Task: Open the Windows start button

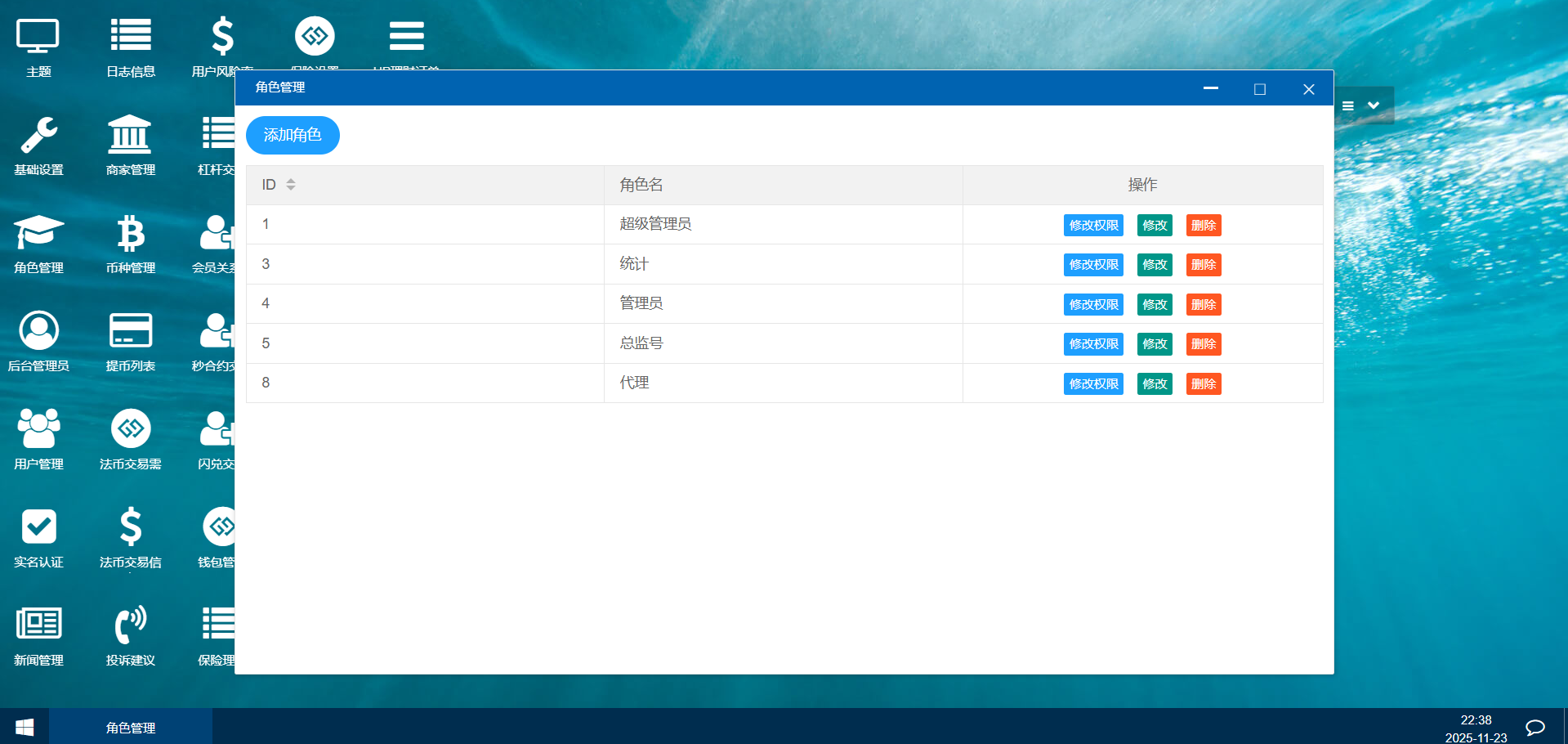Action: [25, 727]
